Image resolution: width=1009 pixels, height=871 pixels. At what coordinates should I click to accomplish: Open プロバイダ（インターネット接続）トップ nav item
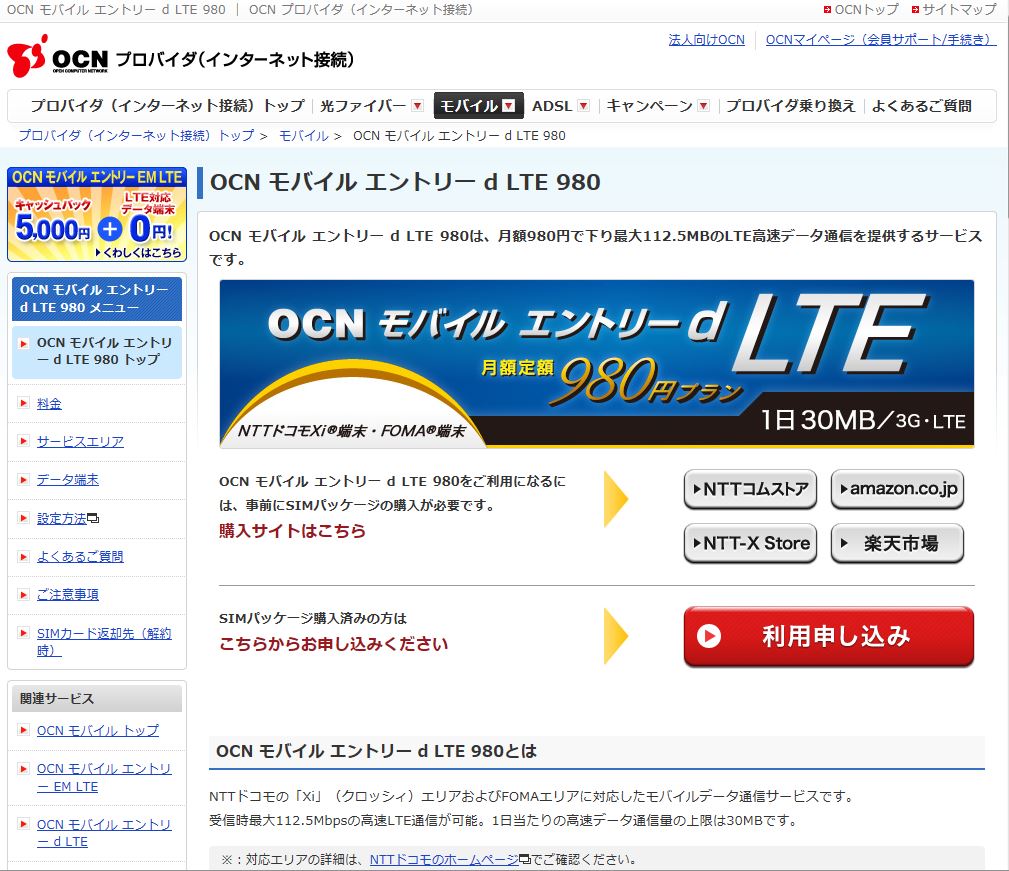click(167, 105)
